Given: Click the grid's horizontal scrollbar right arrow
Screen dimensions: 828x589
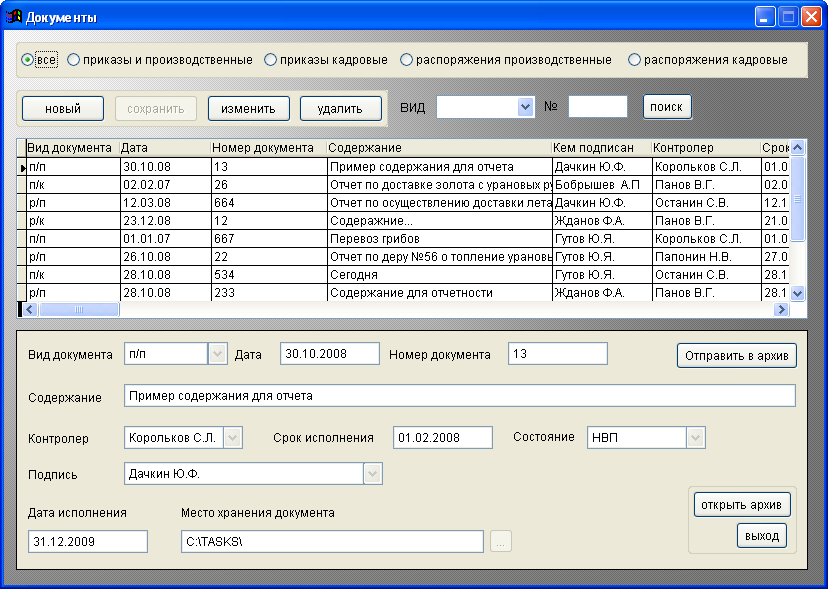Looking at the screenshot, I should [x=781, y=310].
